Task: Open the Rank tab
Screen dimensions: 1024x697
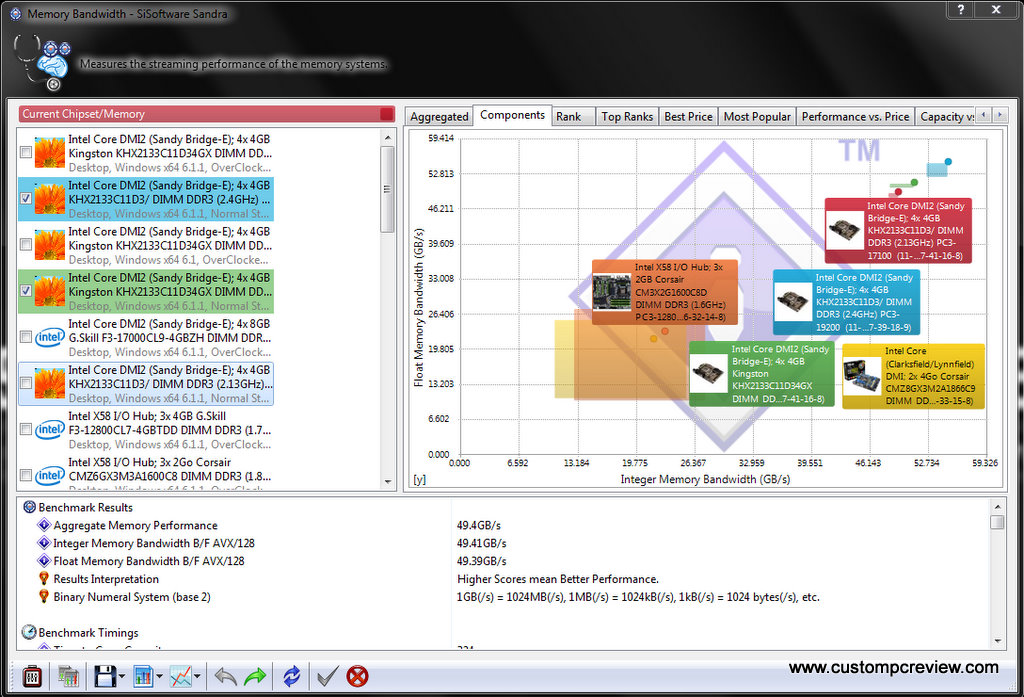Action: 573,116
